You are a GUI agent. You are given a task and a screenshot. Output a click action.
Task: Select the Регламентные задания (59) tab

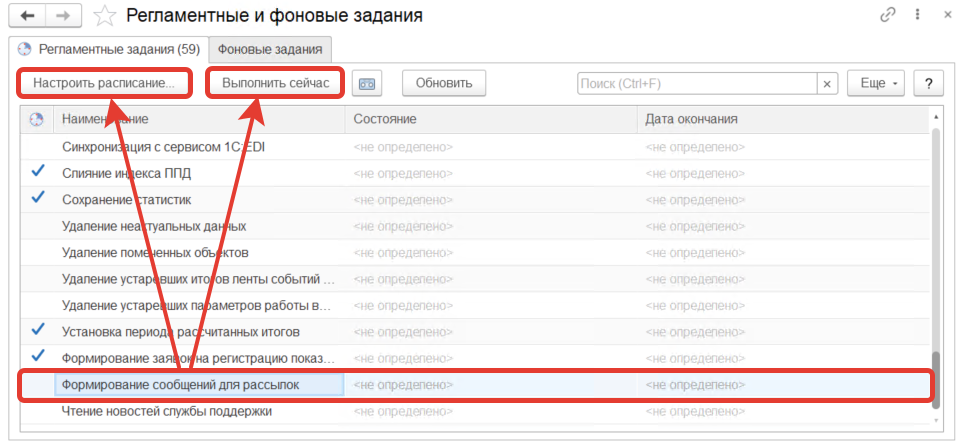110,49
